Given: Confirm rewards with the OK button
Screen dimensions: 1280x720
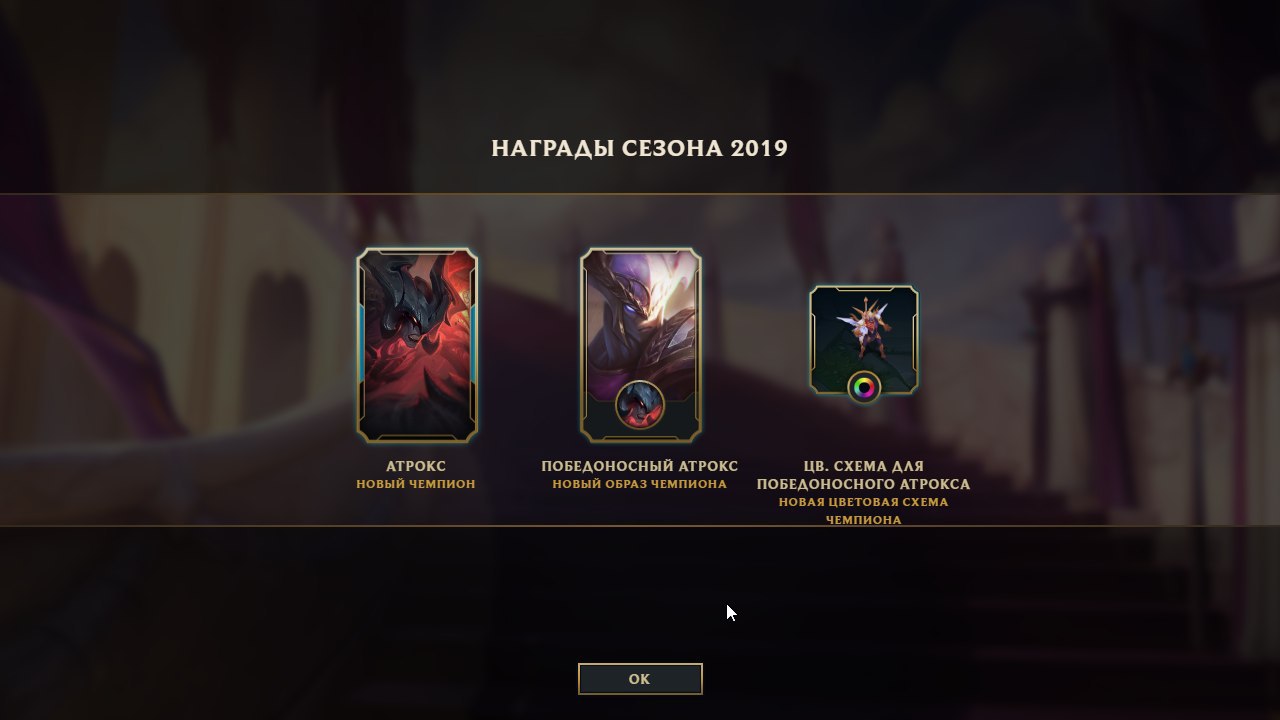Looking at the screenshot, I should point(640,679).
